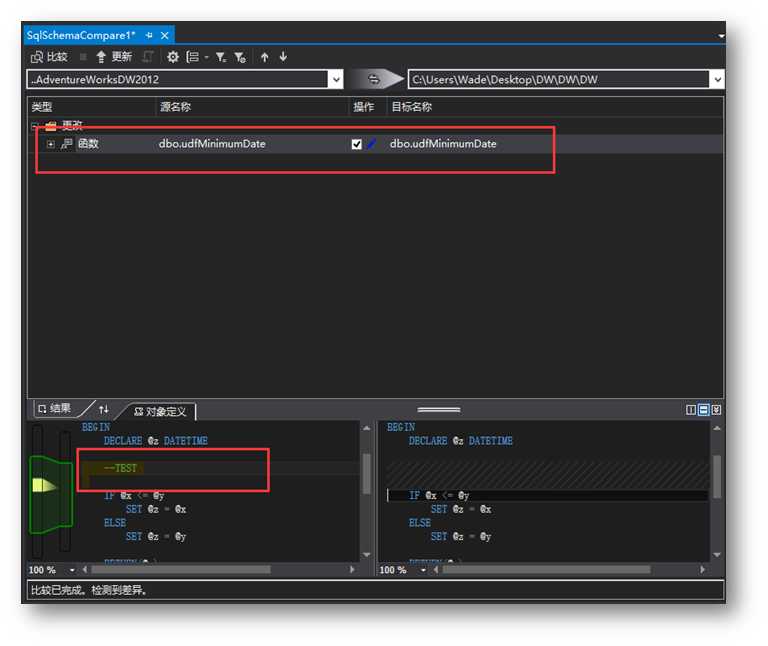Switch to the 对象定义 tab
768x646 pixels.
pyautogui.click(x=161, y=411)
